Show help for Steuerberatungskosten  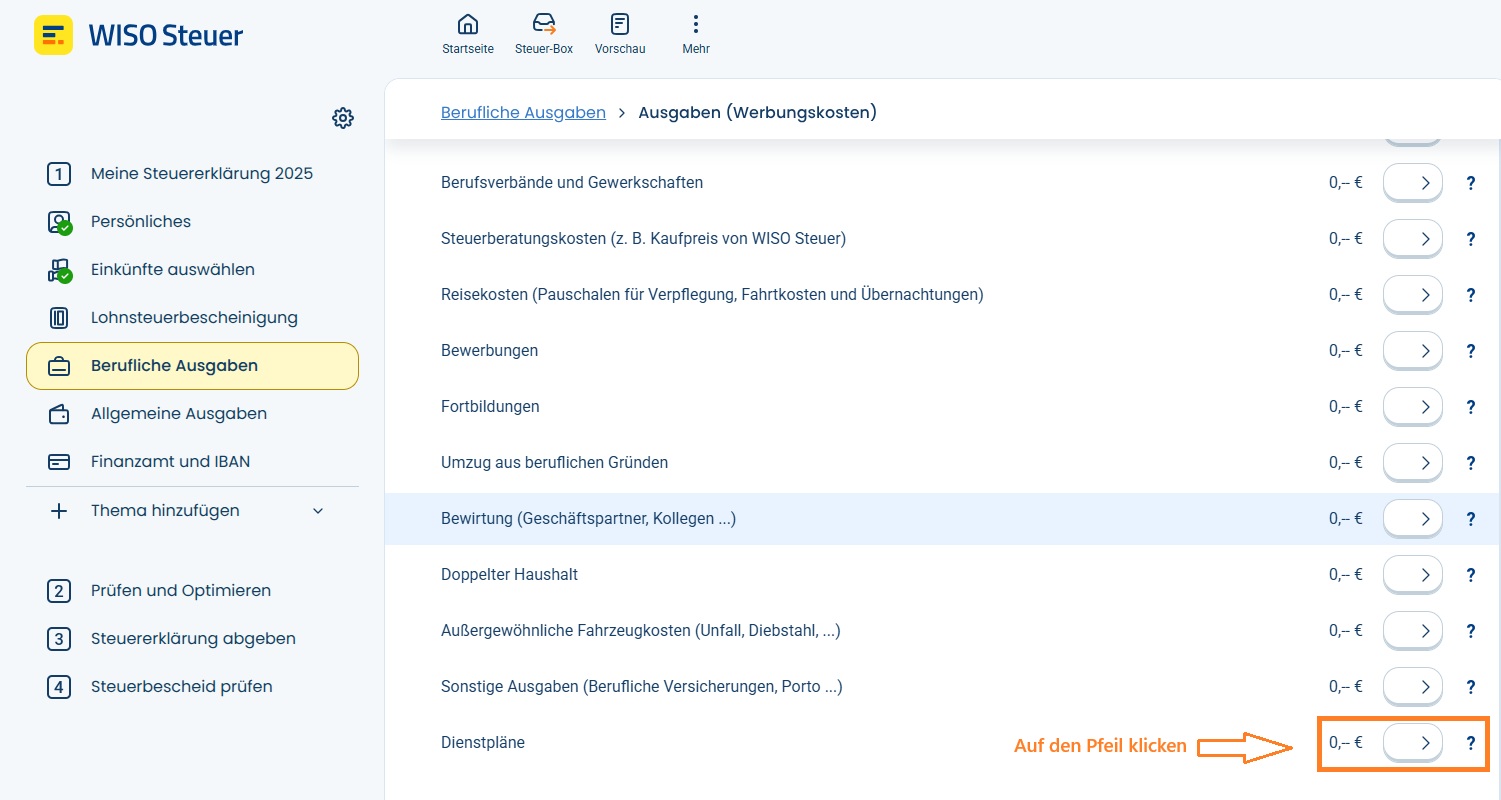point(1471,239)
